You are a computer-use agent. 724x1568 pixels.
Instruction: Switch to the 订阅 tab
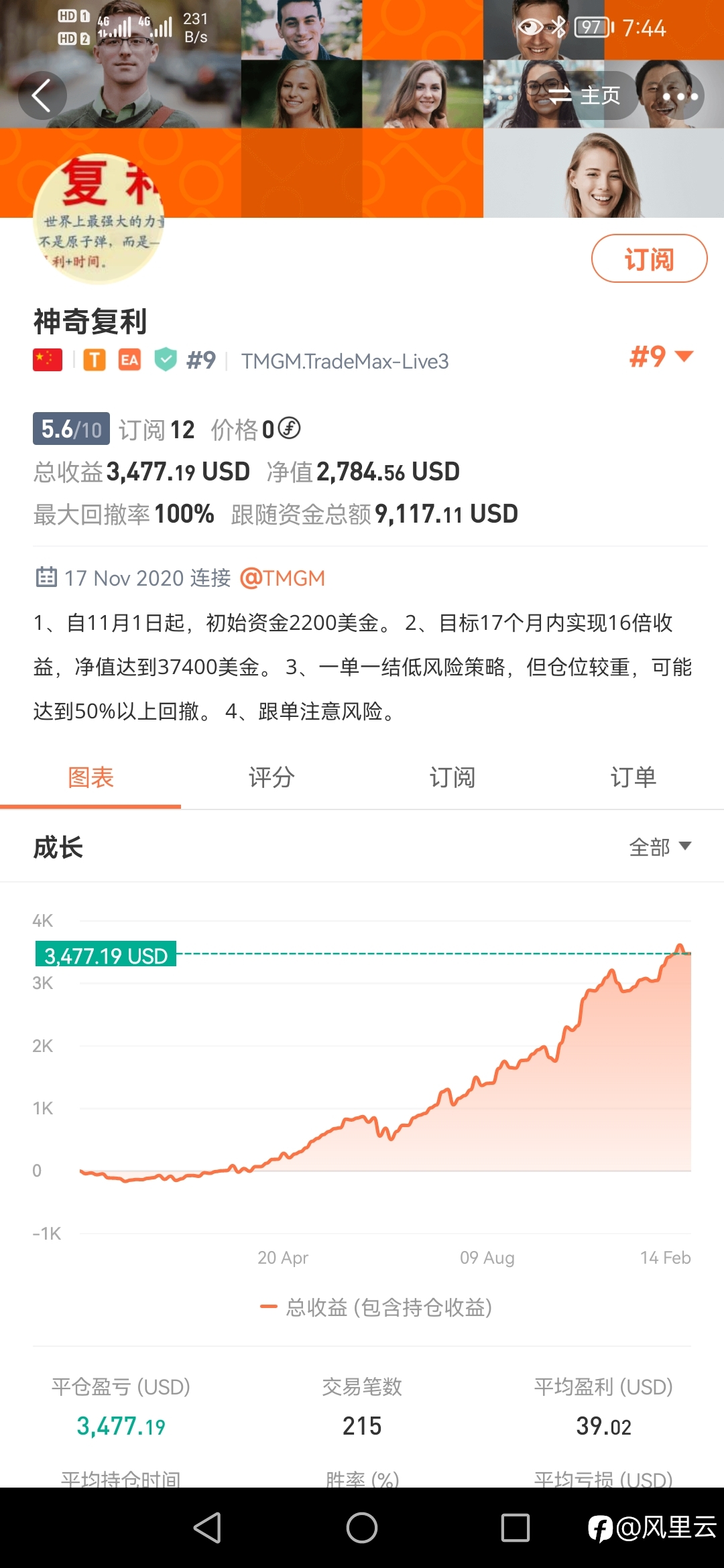pos(452,778)
